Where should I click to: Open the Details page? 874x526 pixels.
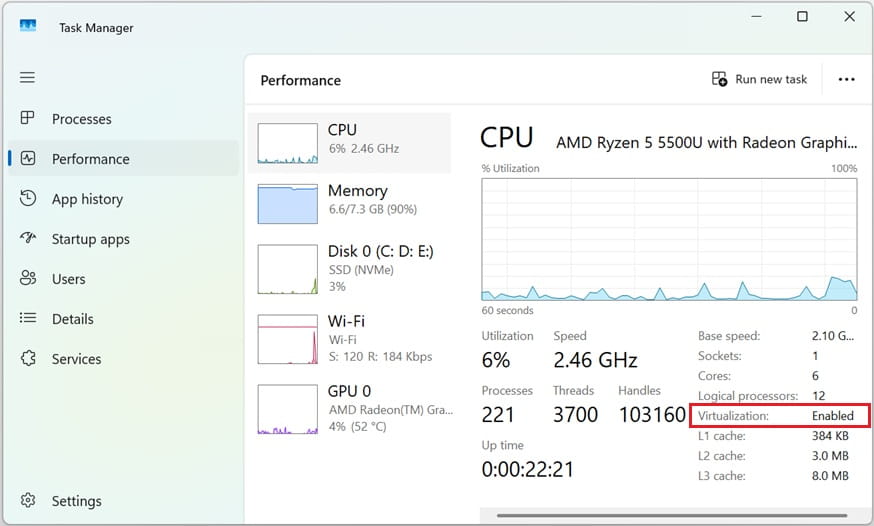(124, 319)
